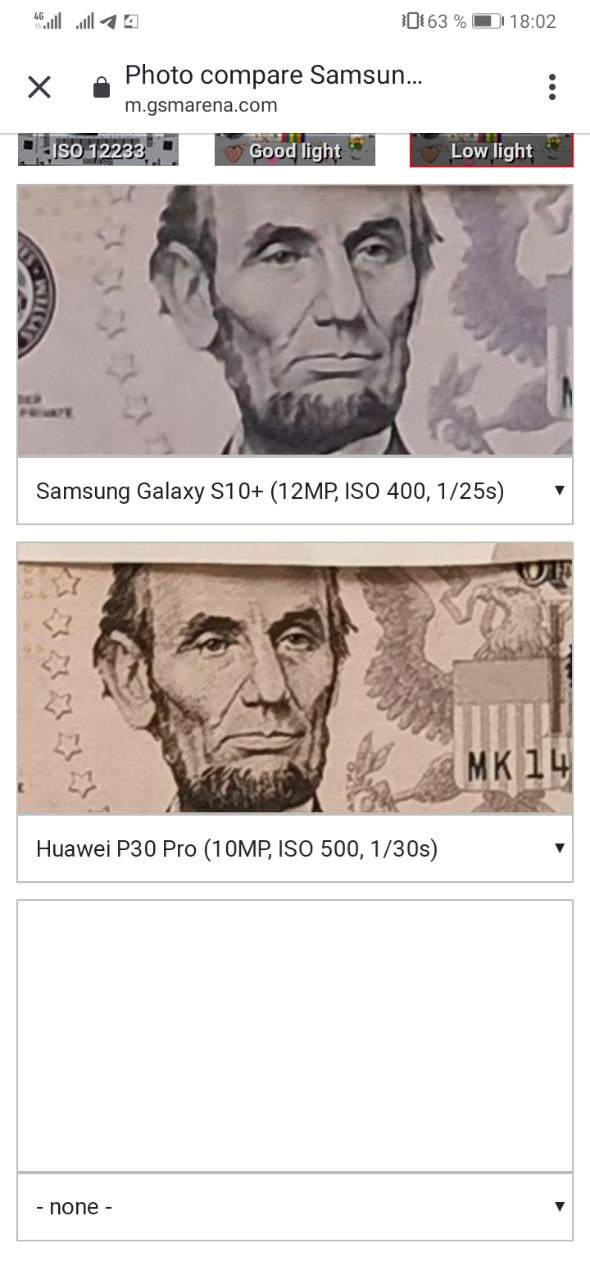Tap the screenshot notification icon
Image resolution: width=590 pixels, height=1280 pixels.
pos(131,21)
